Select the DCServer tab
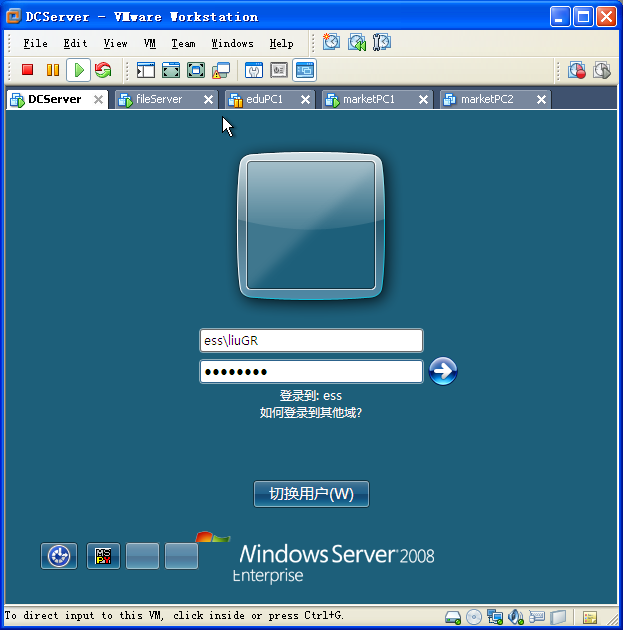The width and height of the screenshot is (623, 630). (55, 99)
